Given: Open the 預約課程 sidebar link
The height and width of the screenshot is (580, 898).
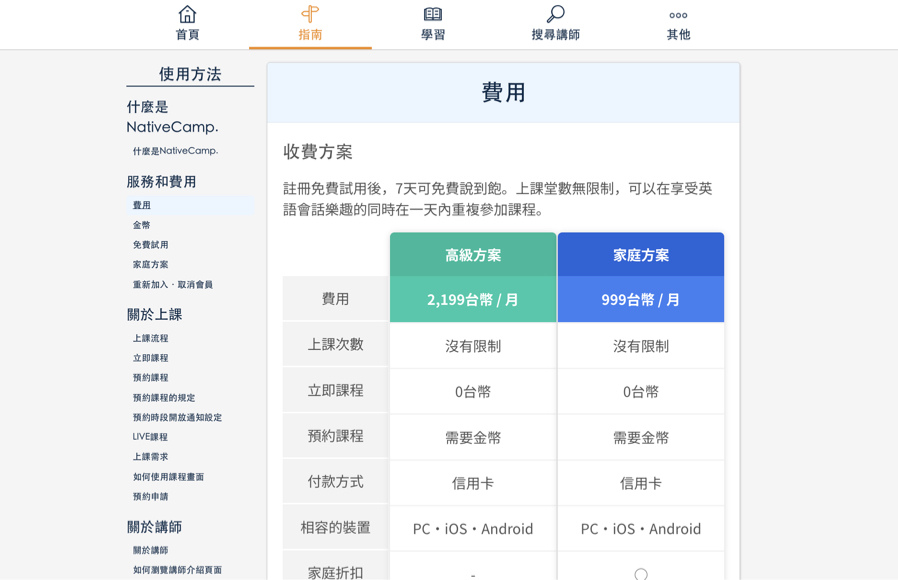Looking at the screenshot, I should tap(151, 377).
